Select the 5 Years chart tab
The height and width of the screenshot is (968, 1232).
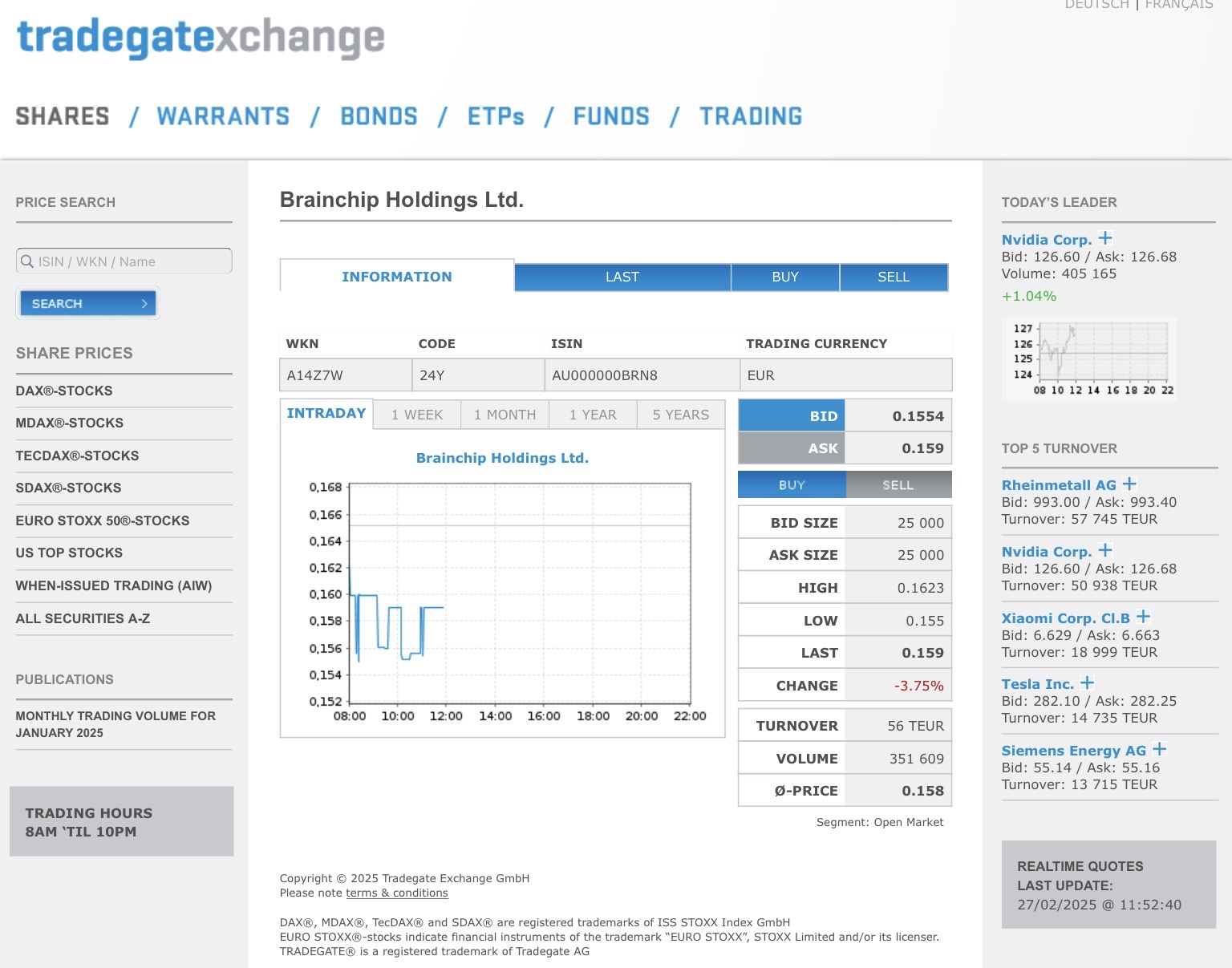click(680, 415)
